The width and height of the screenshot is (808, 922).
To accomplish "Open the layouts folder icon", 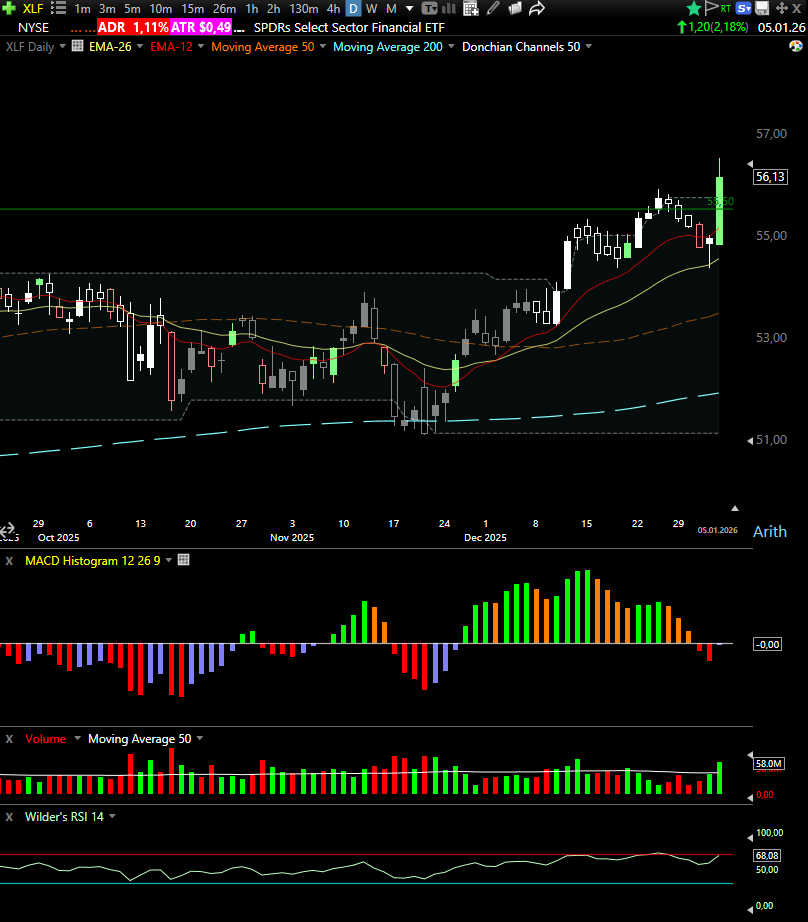I will click(x=515, y=8).
